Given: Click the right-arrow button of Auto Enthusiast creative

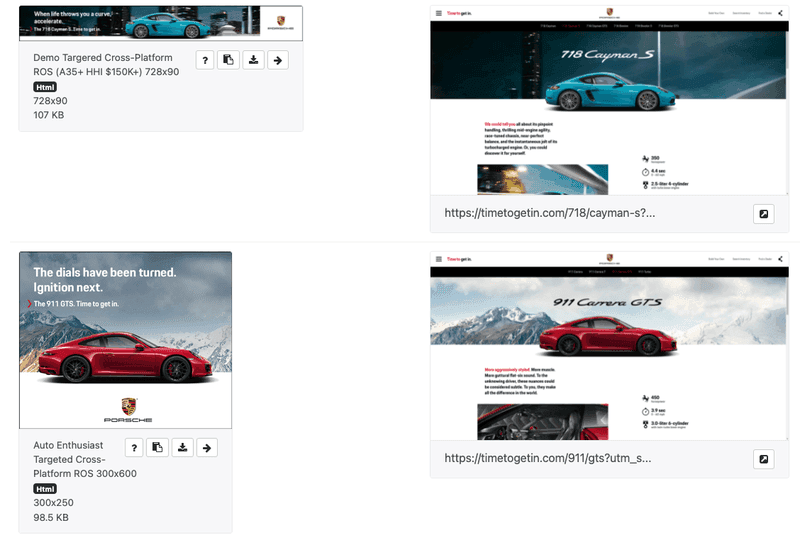Looking at the screenshot, I should coord(207,448).
